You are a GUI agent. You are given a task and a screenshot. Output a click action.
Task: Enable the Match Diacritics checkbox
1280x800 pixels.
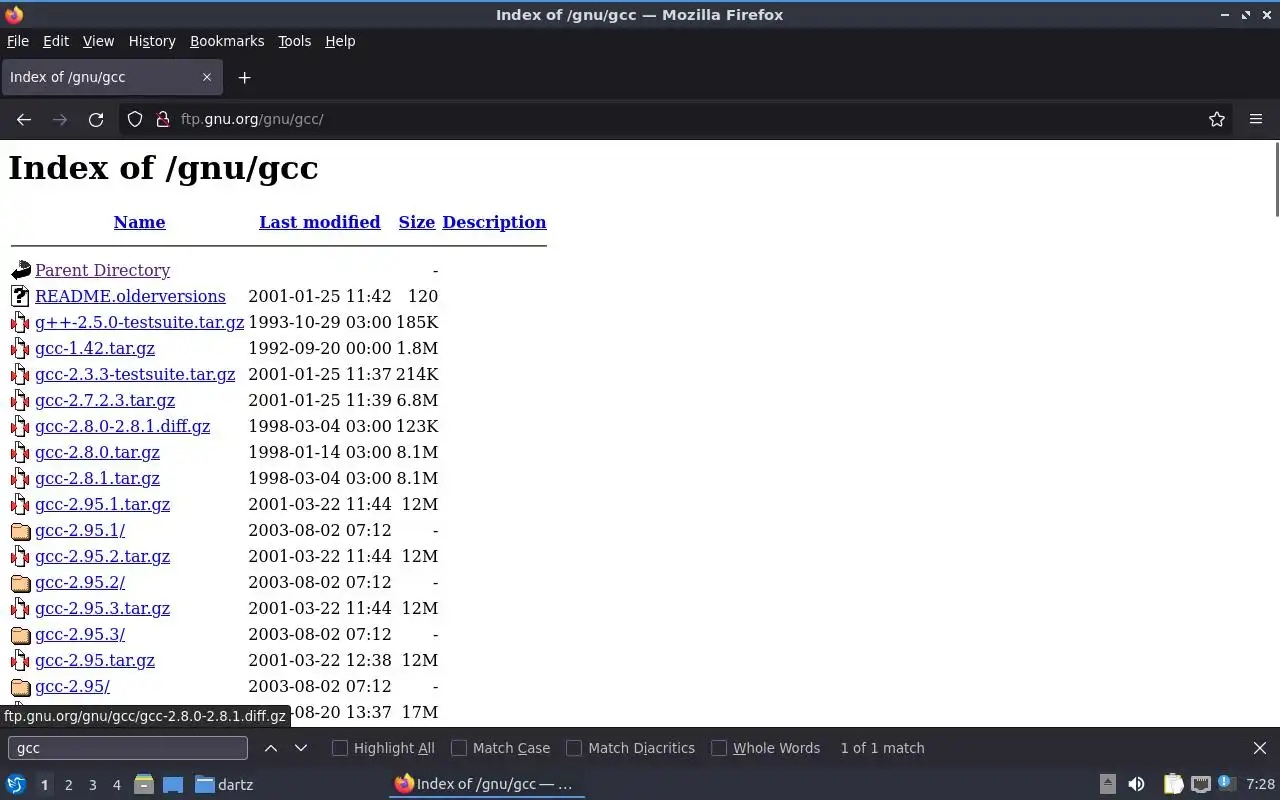point(574,748)
